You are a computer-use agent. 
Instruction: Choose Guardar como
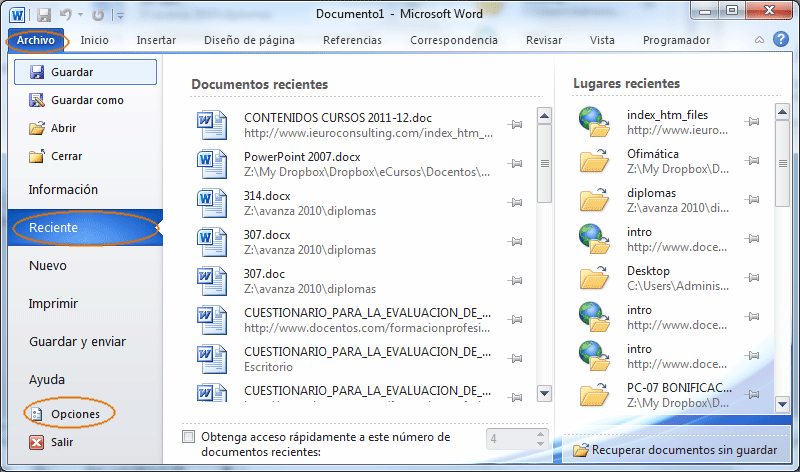click(x=85, y=100)
